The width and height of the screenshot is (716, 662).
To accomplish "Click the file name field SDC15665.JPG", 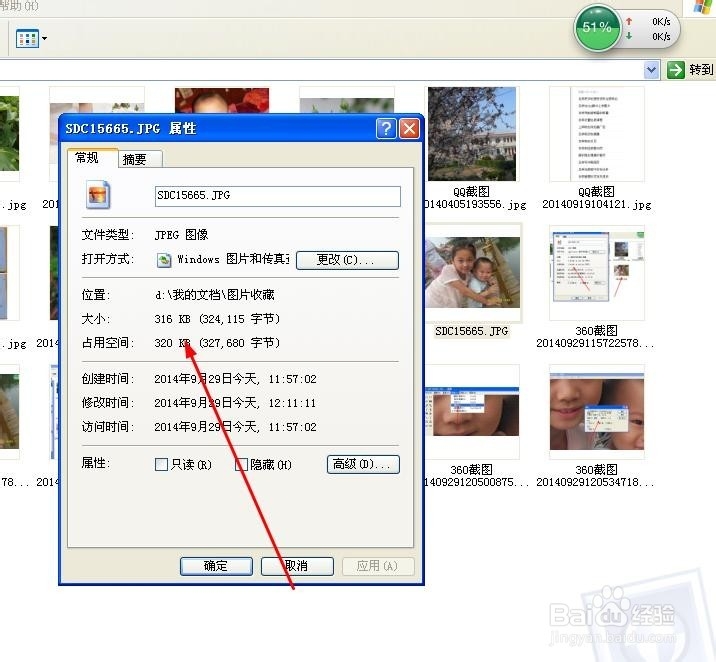I will 278,196.
